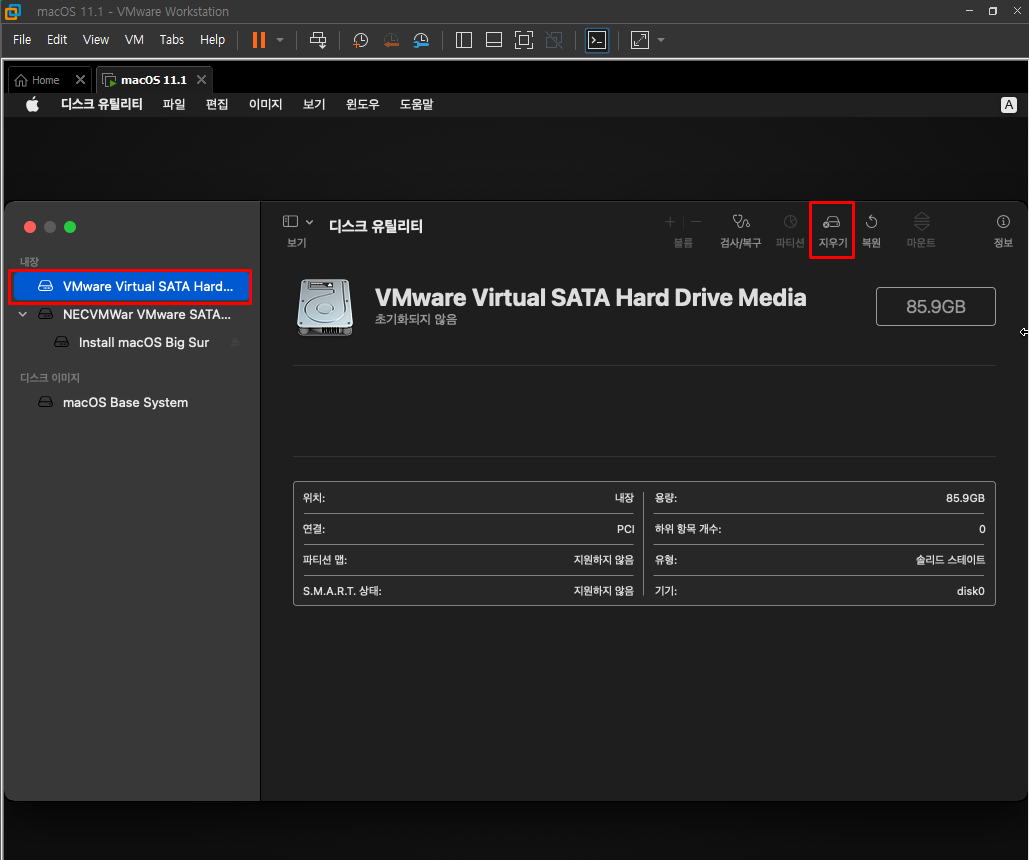Open the power options dropdown arrow
This screenshot has width=1029, height=860.
click(x=280, y=40)
